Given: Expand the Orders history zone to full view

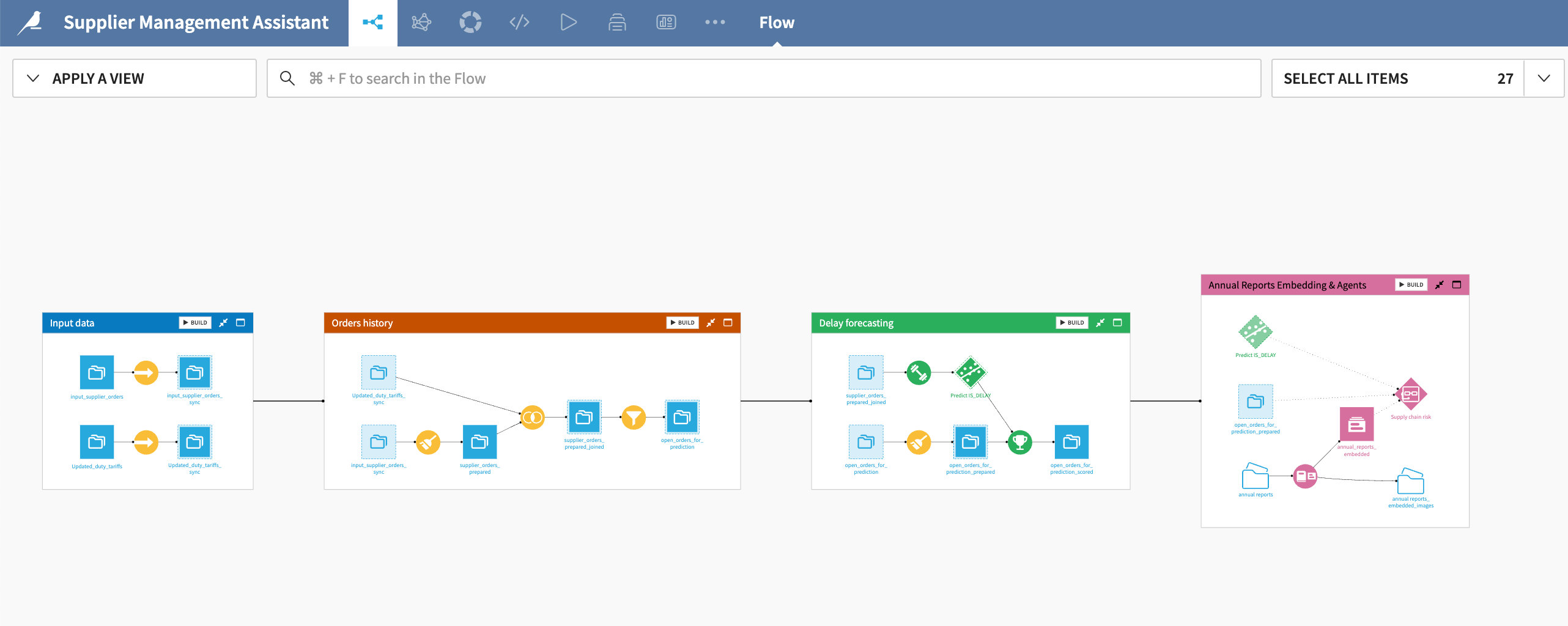Looking at the screenshot, I should pyautogui.click(x=728, y=322).
